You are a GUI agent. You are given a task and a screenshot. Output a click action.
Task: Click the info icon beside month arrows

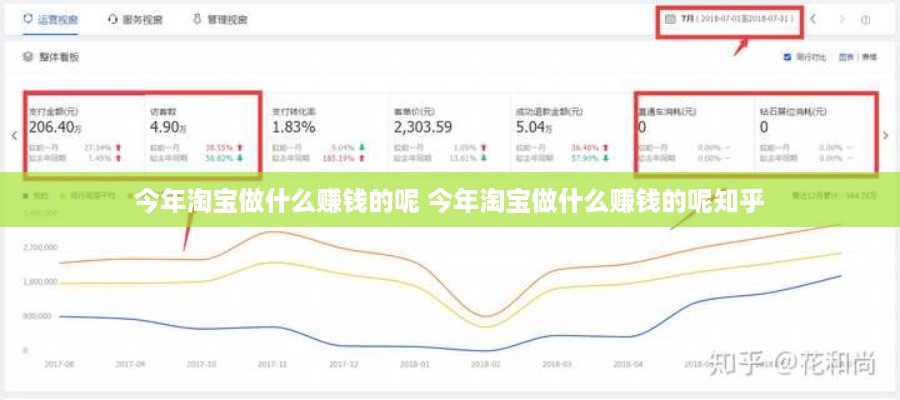[865, 20]
